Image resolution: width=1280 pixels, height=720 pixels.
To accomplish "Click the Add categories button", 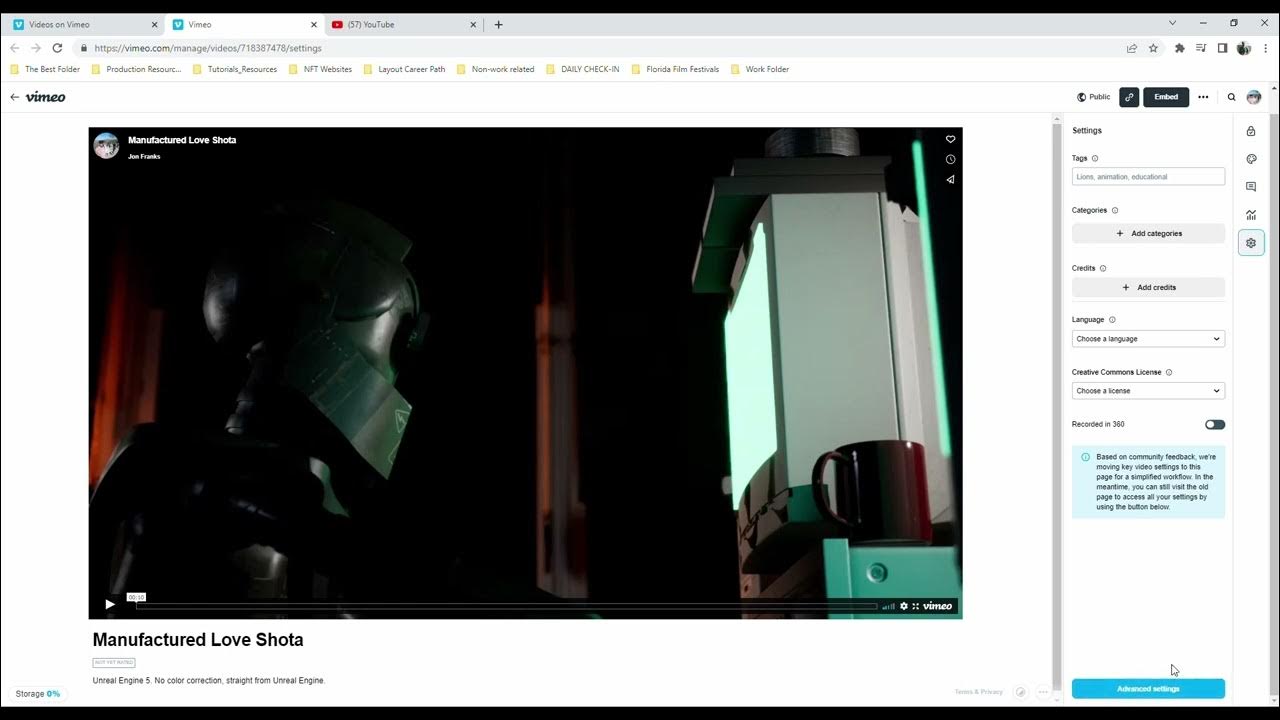I will 1148,233.
